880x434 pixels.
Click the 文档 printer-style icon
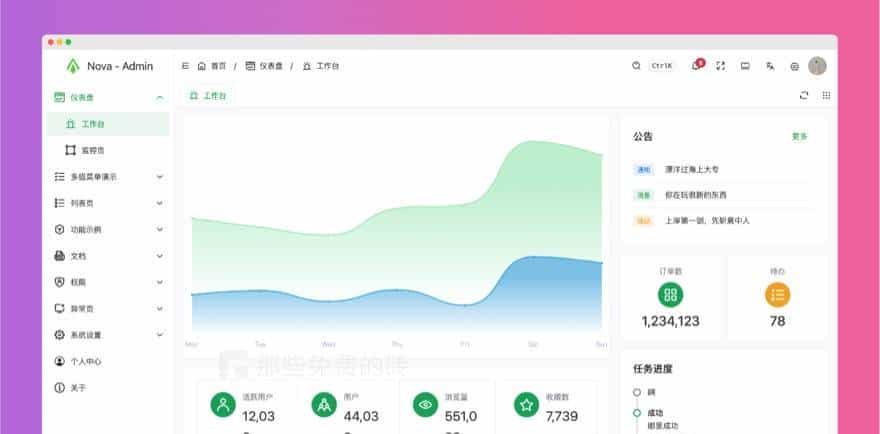(x=59, y=255)
